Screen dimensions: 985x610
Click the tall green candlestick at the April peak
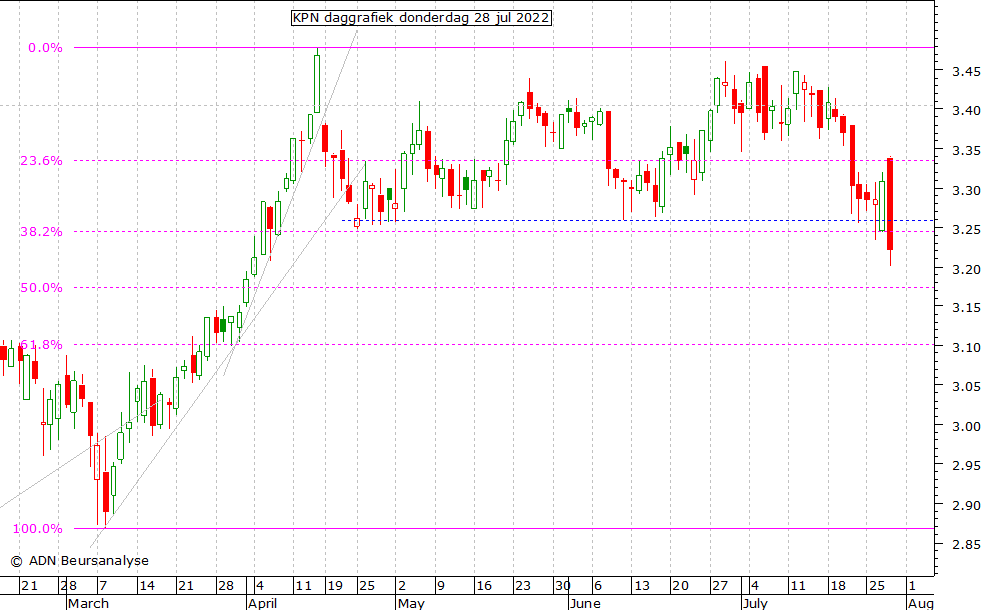[x=317, y=84]
